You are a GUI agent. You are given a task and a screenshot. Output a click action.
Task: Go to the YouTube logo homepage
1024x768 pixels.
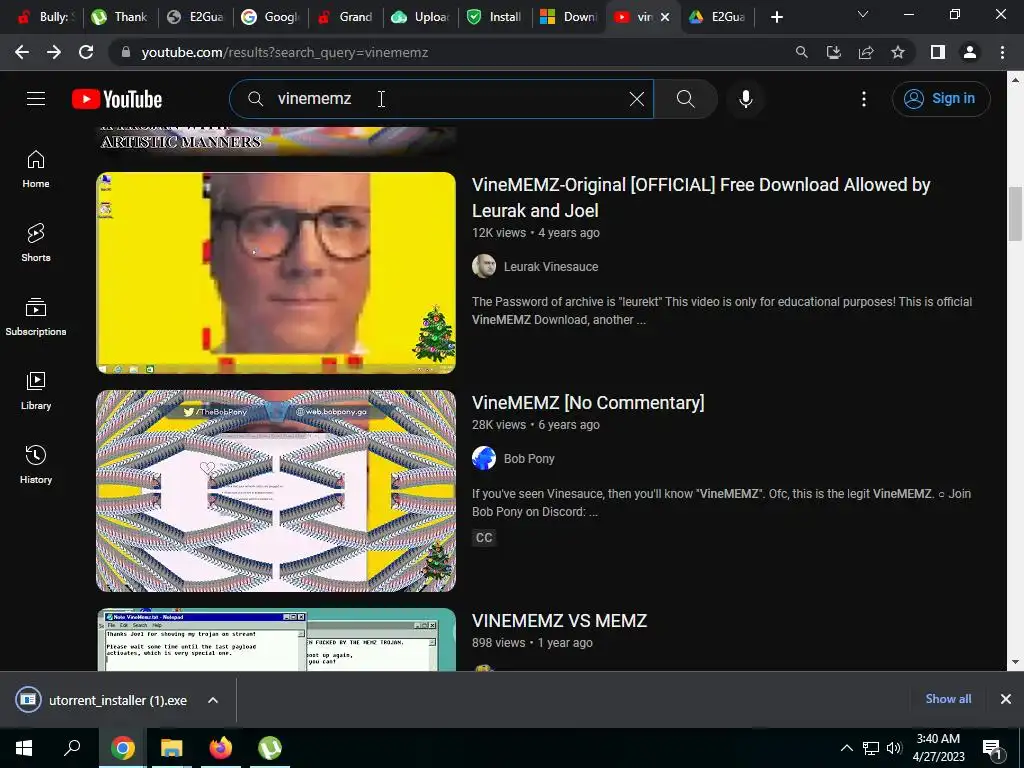pos(117,99)
